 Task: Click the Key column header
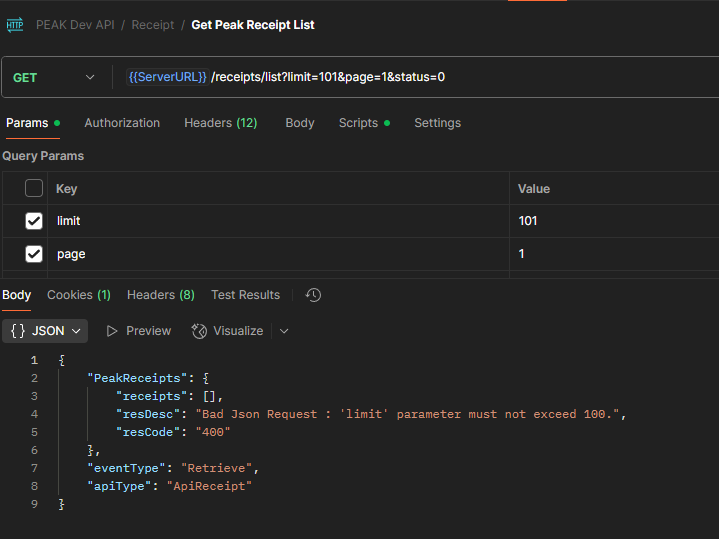66,189
